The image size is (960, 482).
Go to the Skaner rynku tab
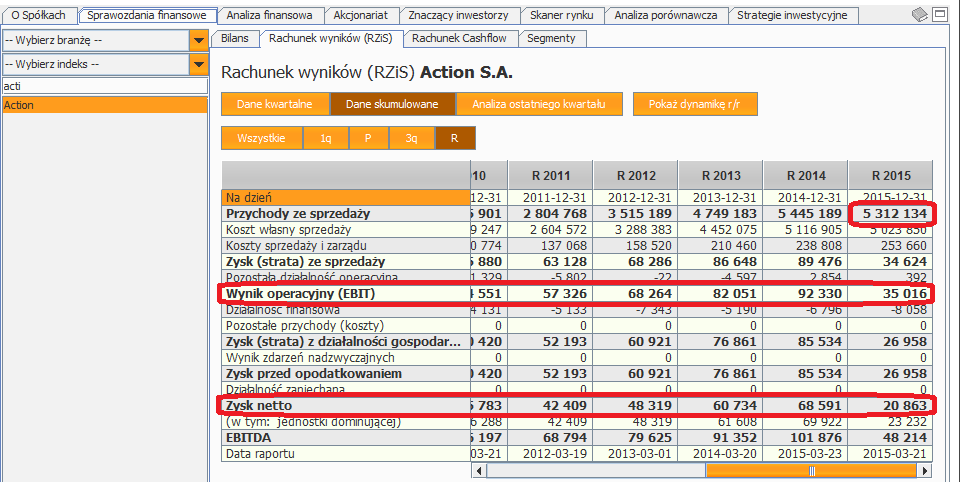click(562, 15)
